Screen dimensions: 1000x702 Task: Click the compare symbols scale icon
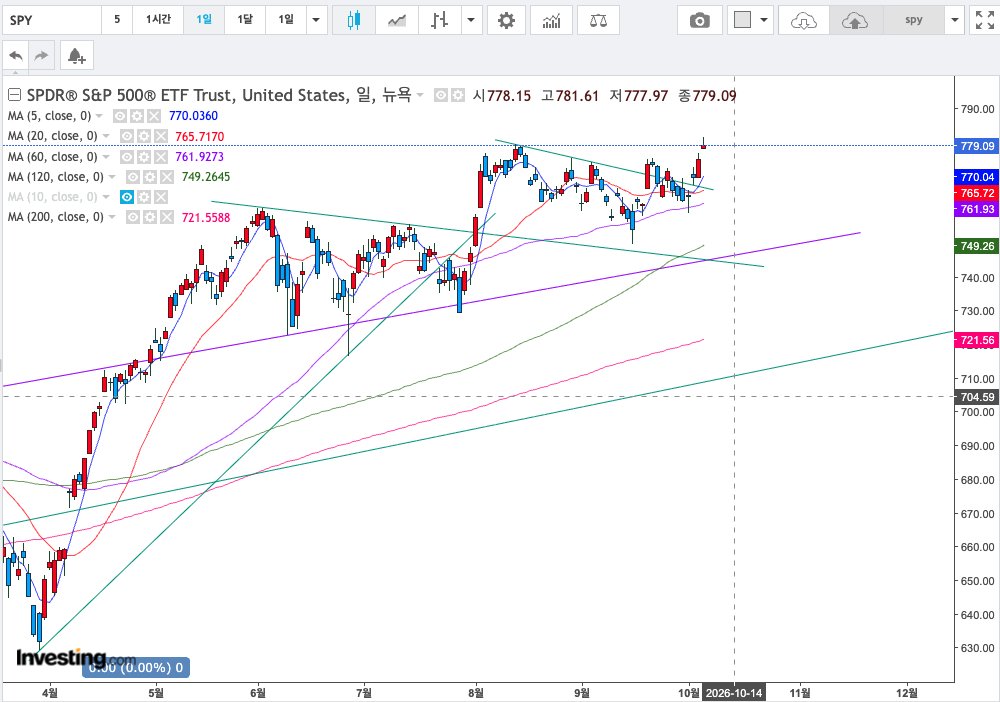pyautogui.click(x=598, y=20)
